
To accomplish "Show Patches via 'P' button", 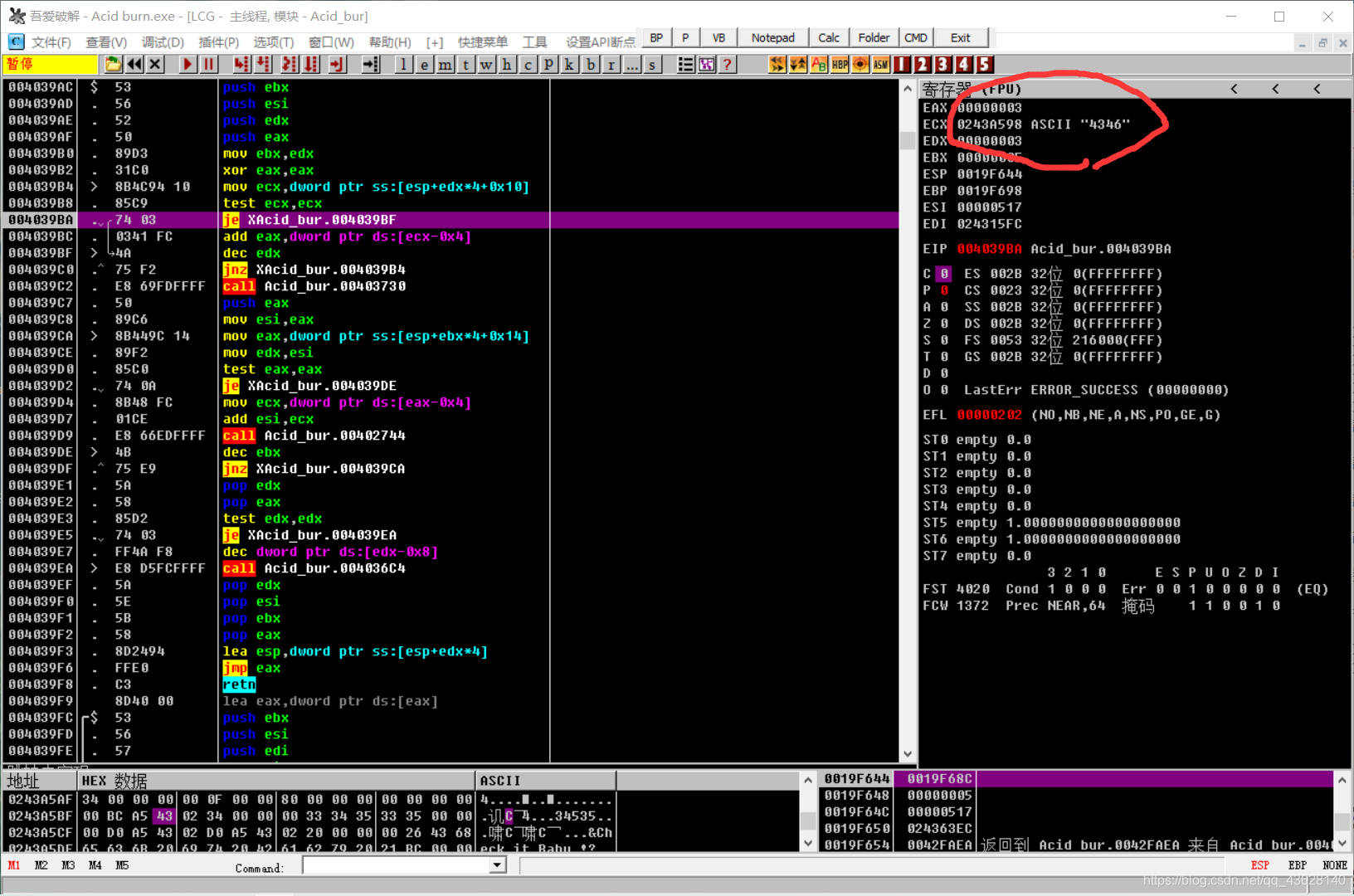I will tap(549, 64).
